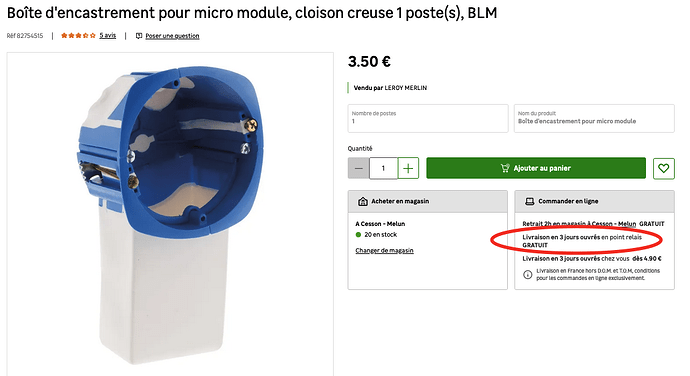
Task: Click the laptop icon in Commander en ligne
Action: click(x=529, y=202)
